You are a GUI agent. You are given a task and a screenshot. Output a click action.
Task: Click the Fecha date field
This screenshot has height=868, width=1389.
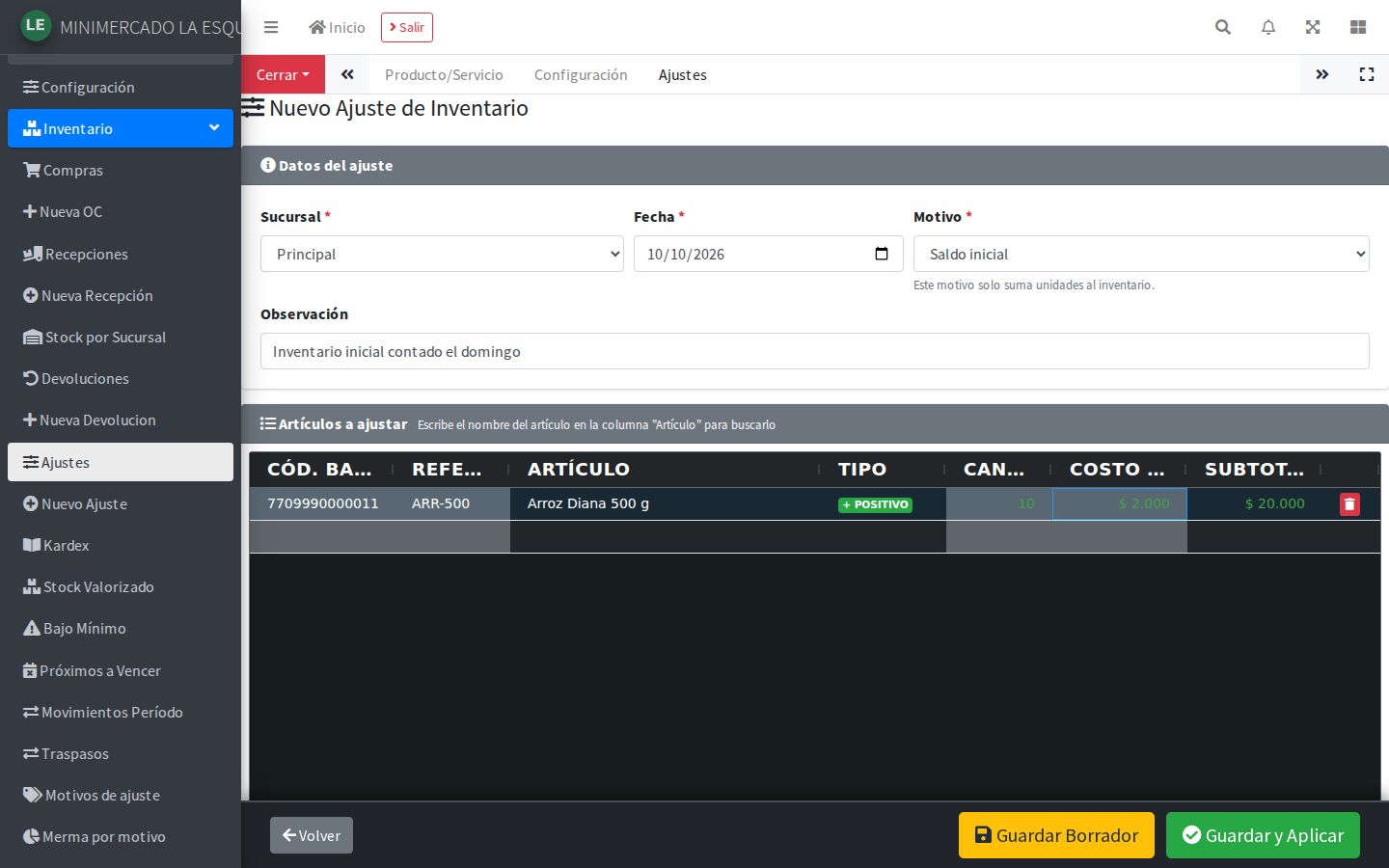pos(769,254)
